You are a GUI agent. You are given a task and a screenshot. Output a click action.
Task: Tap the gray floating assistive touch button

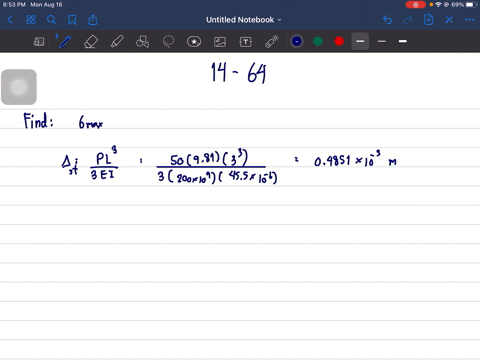pos(19,87)
